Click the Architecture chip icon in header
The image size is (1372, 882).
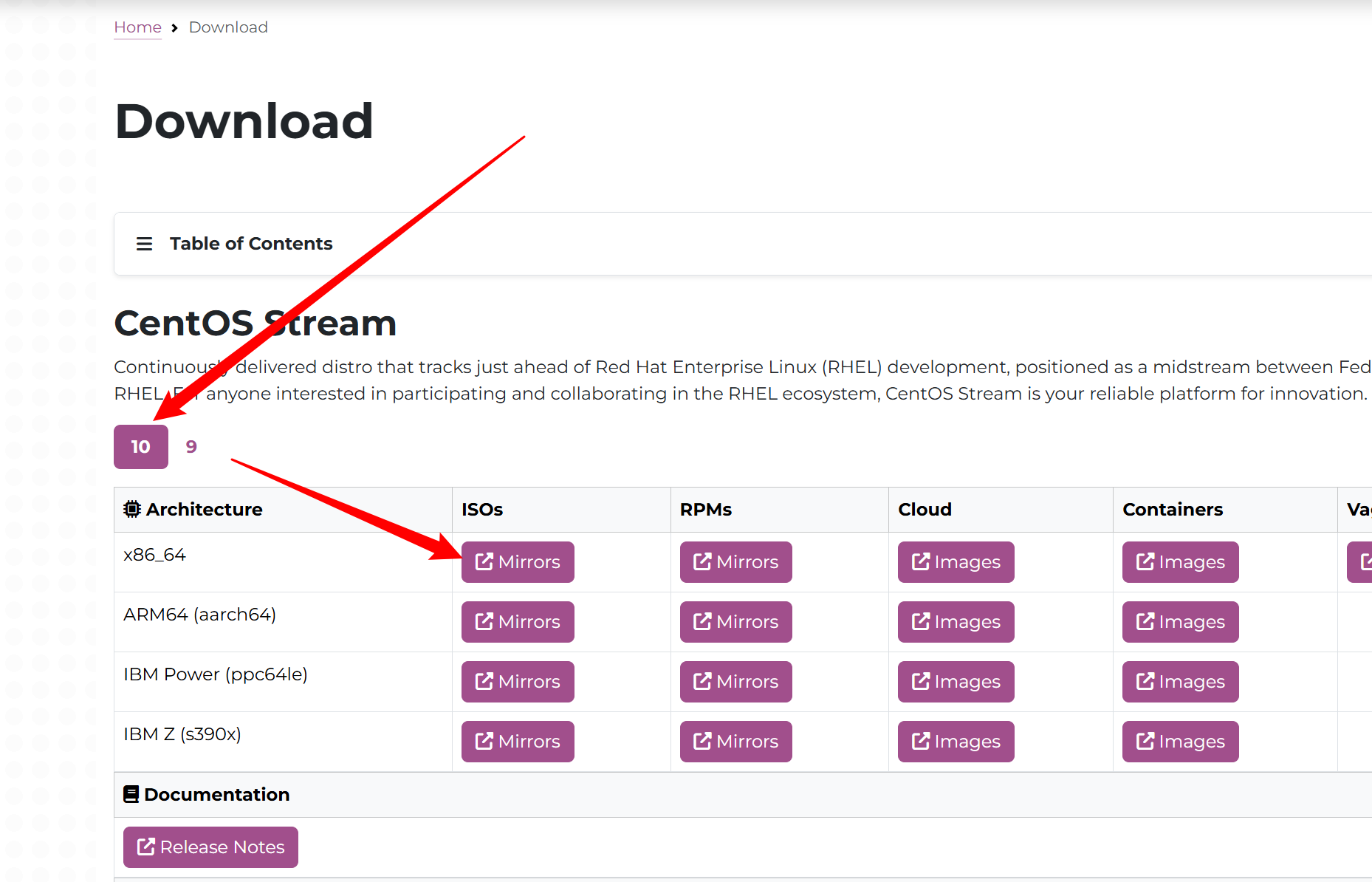132,509
